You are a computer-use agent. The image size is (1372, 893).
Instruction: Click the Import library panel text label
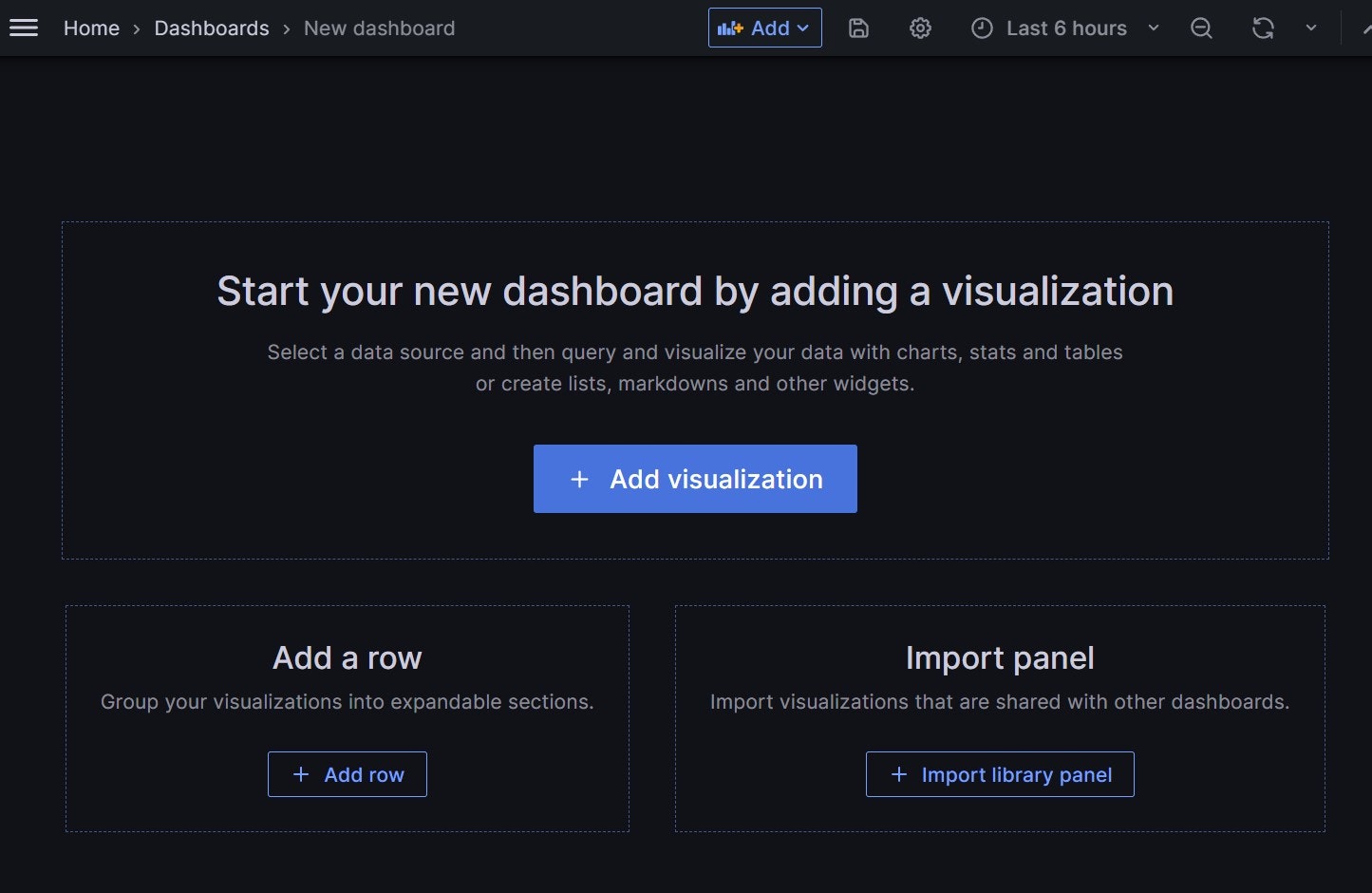click(1017, 775)
